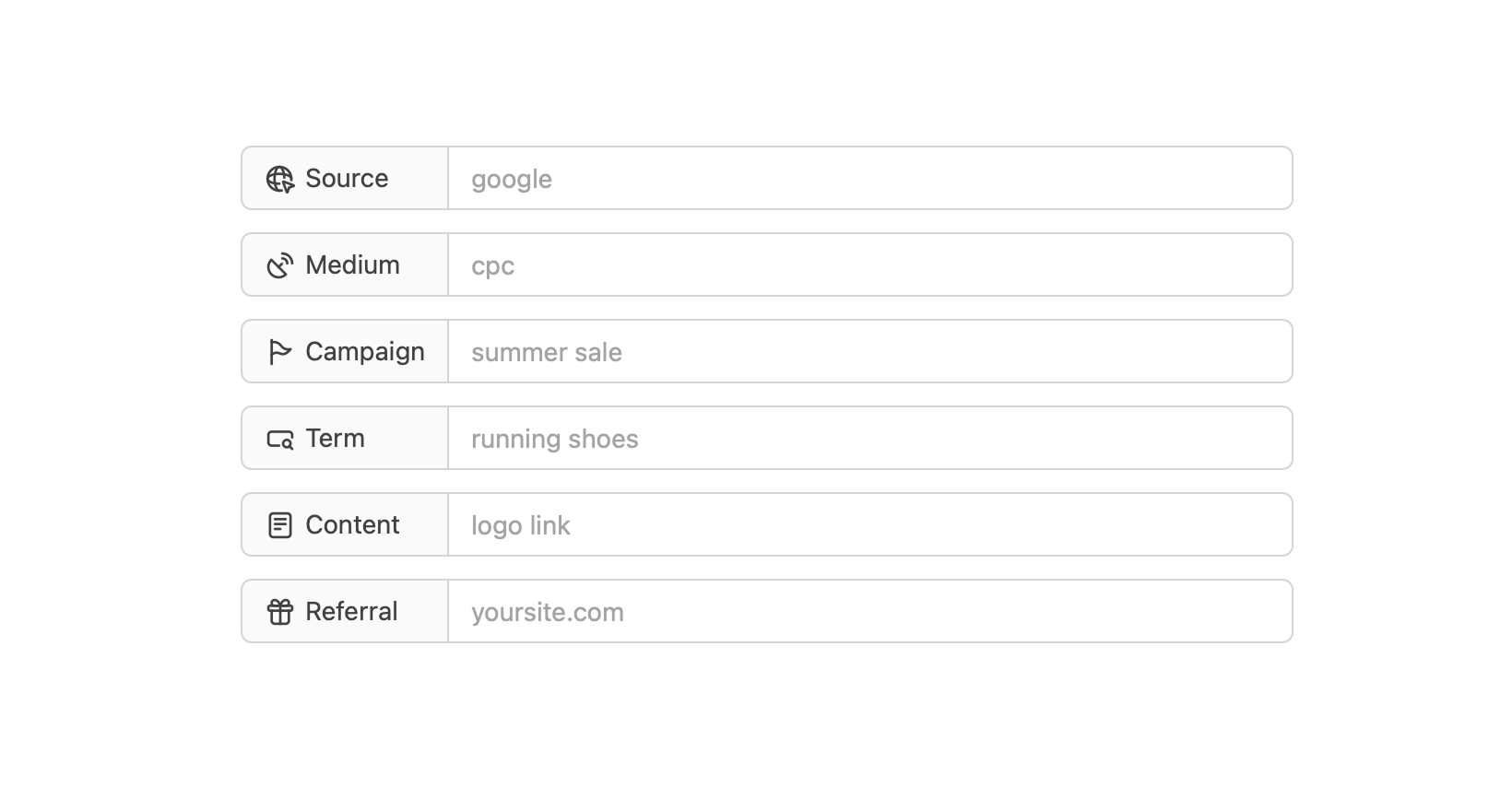
Task: Click the 'yoursite.com' placeholder text
Action: click(547, 613)
